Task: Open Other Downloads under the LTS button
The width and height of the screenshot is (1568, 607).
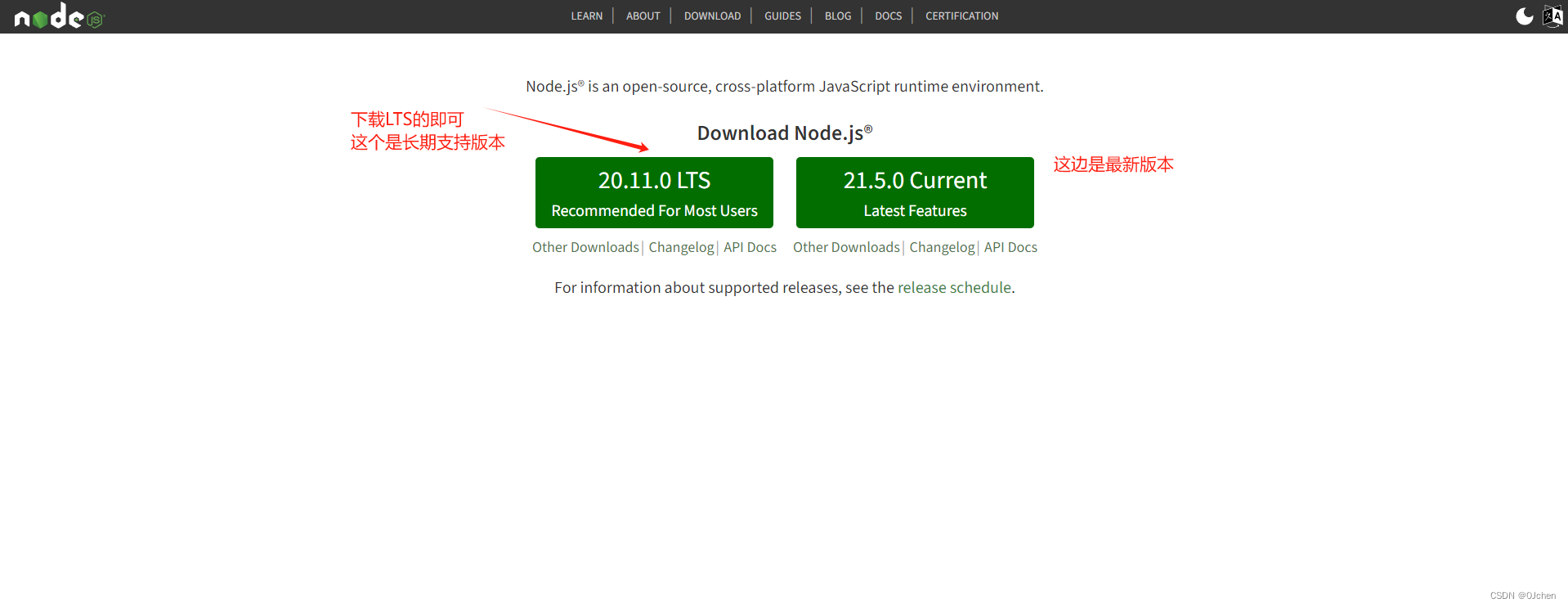Action: click(x=585, y=247)
